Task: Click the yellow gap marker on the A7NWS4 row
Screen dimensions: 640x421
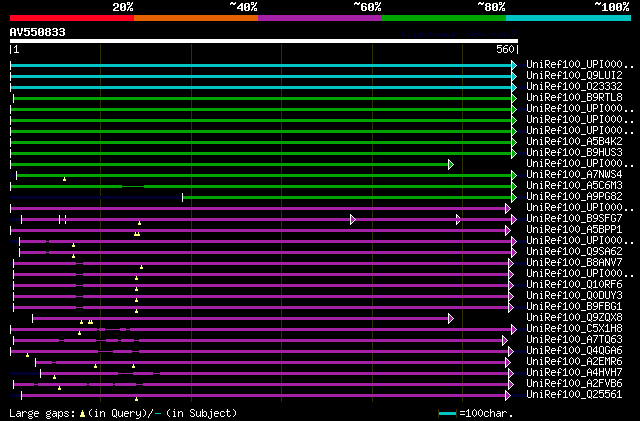Action: [64, 179]
